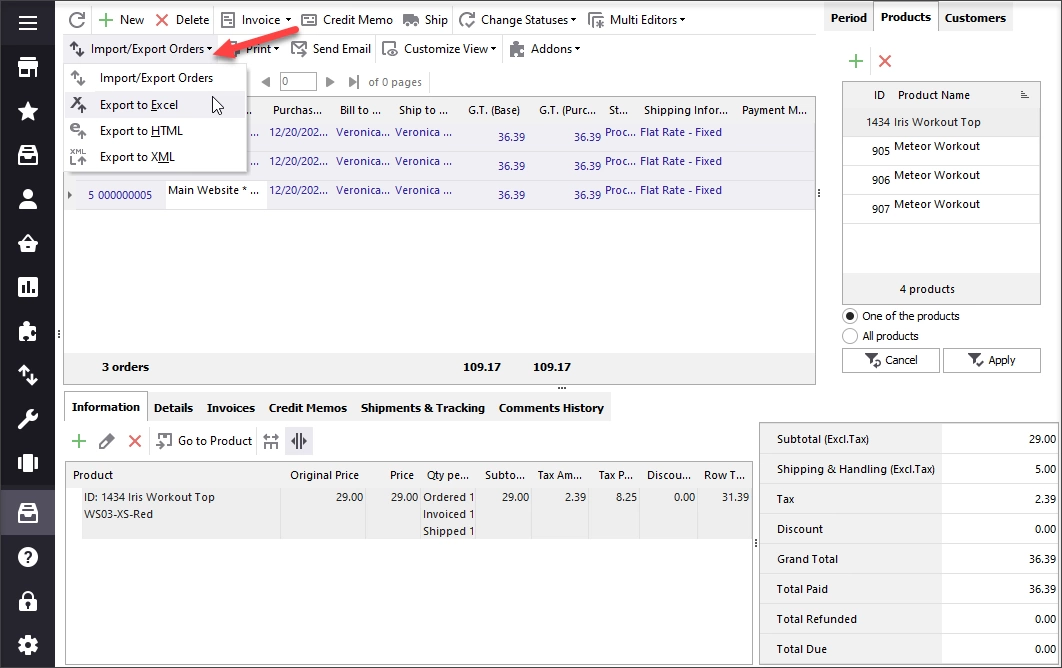Choose the Import/Export Orders menu entry
The image size is (1062, 668).
point(156,78)
